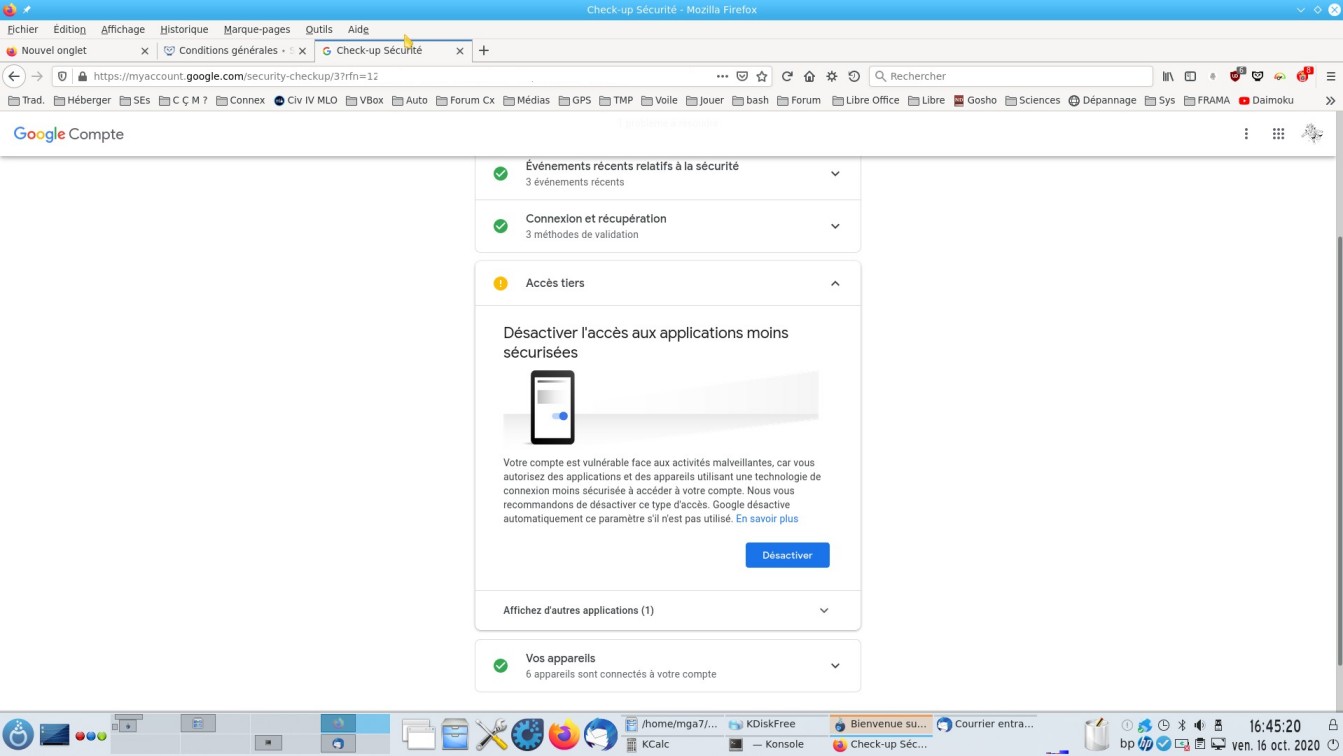Open the Affichage menu
The image size is (1343, 756).
point(123,29)
